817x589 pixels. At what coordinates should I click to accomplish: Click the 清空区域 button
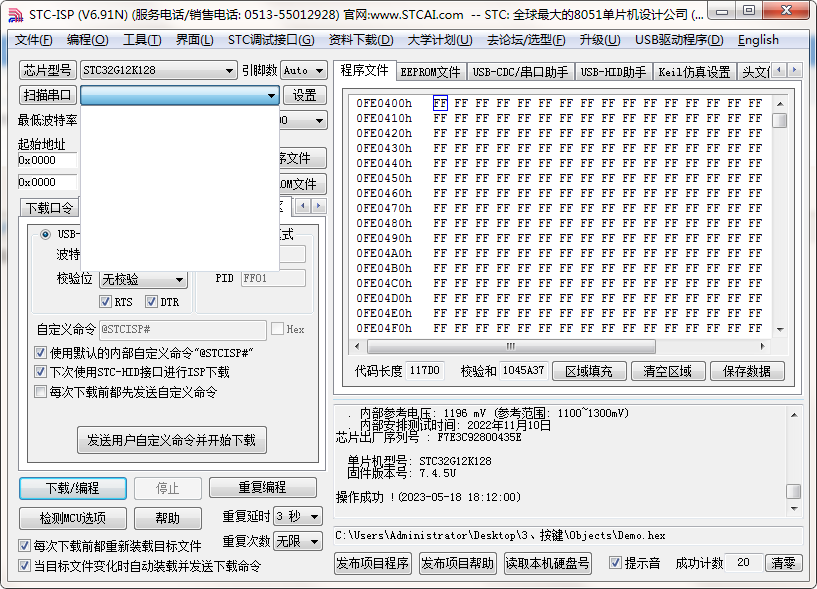click(x=667, y=371)
